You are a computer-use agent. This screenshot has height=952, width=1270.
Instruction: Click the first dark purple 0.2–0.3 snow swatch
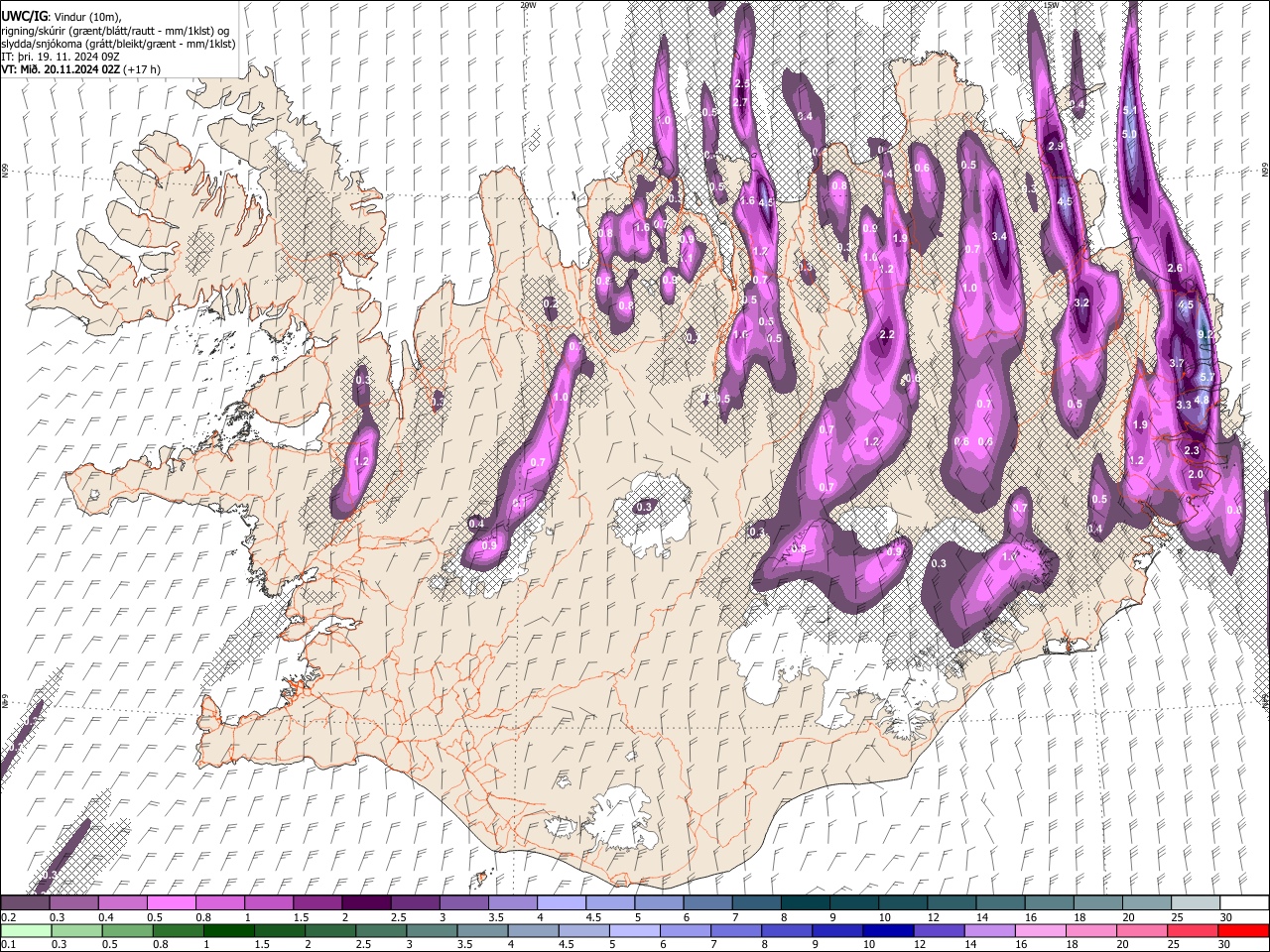pyautogui.click(x=27, y=903)
